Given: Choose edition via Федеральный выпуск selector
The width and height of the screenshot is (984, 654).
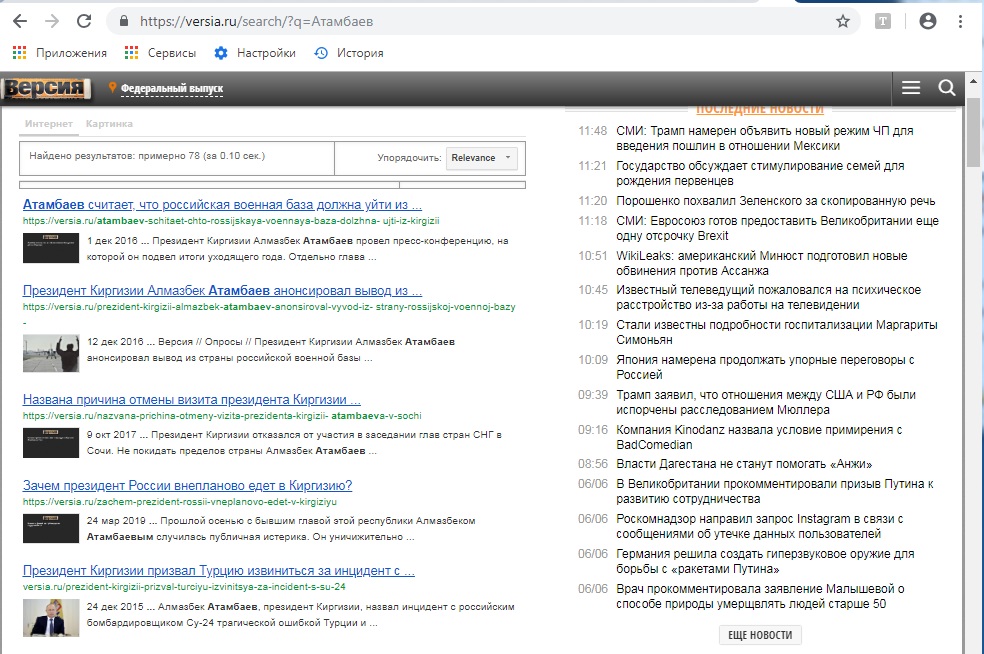Looking at the screenshot, I should pyautogui.click(x=171, y=89).
